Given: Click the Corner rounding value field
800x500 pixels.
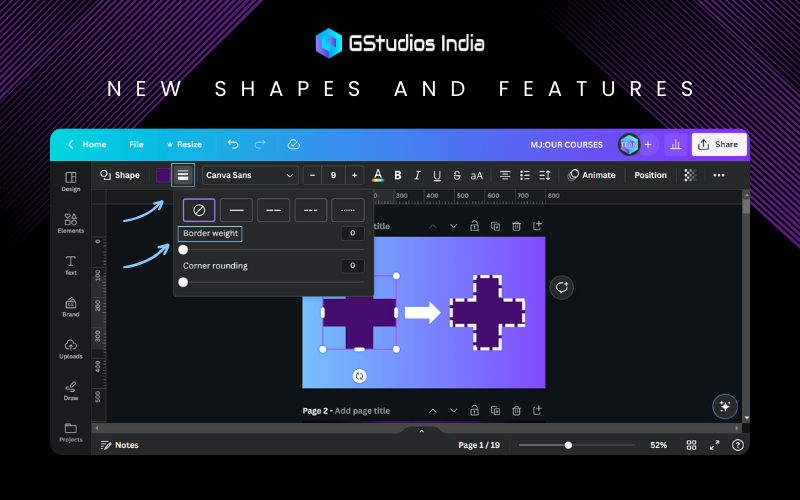Looking at the screenshot, I should point(353,265).
